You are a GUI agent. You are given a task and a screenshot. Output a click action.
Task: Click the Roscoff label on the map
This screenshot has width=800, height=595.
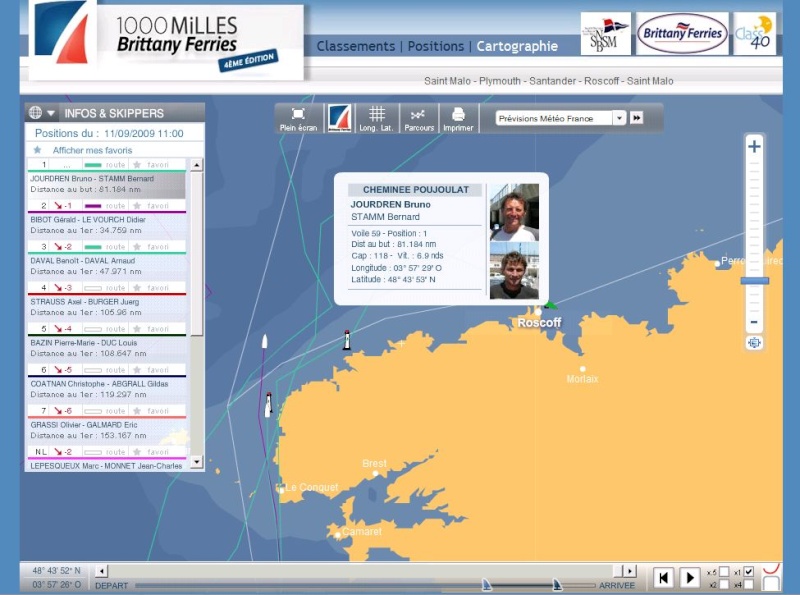[539, 323]
